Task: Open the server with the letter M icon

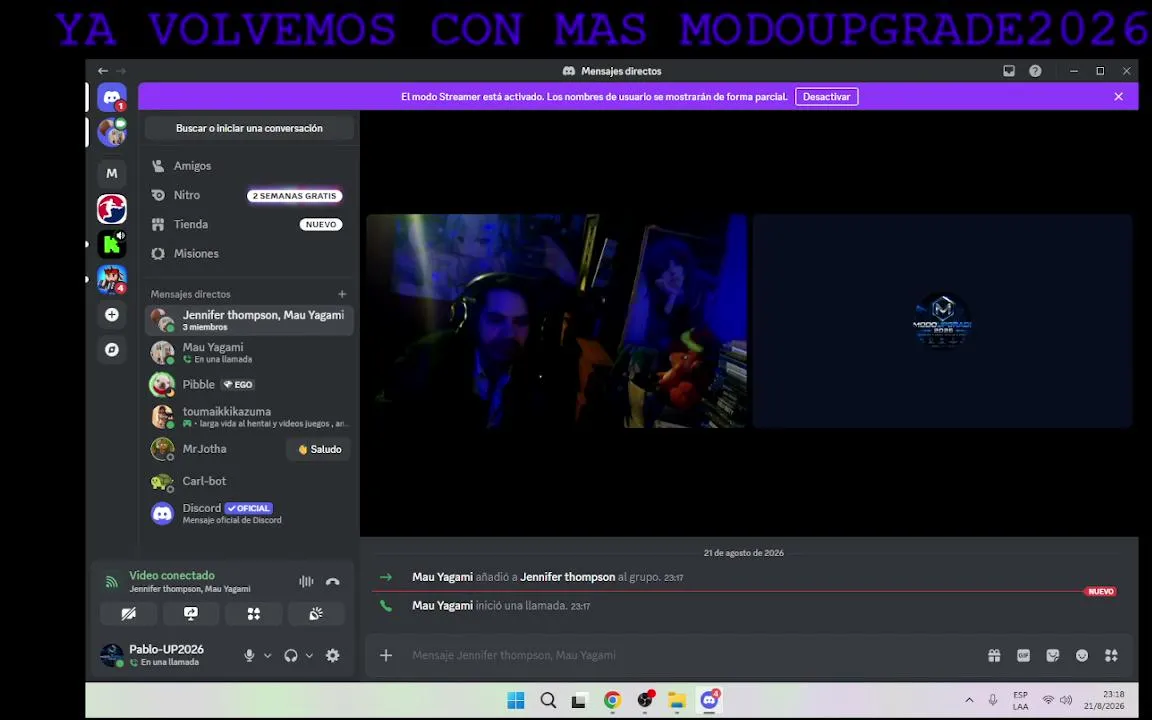Action: click(x=112, y=173)
